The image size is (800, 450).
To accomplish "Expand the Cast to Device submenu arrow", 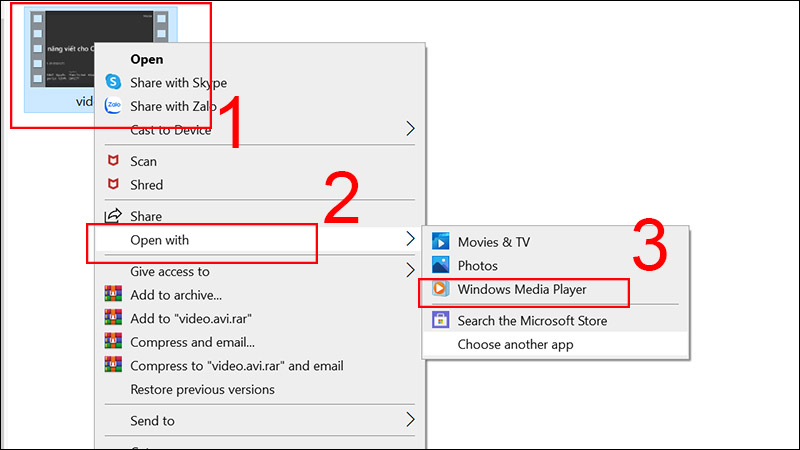I will (x=410, y=129).
